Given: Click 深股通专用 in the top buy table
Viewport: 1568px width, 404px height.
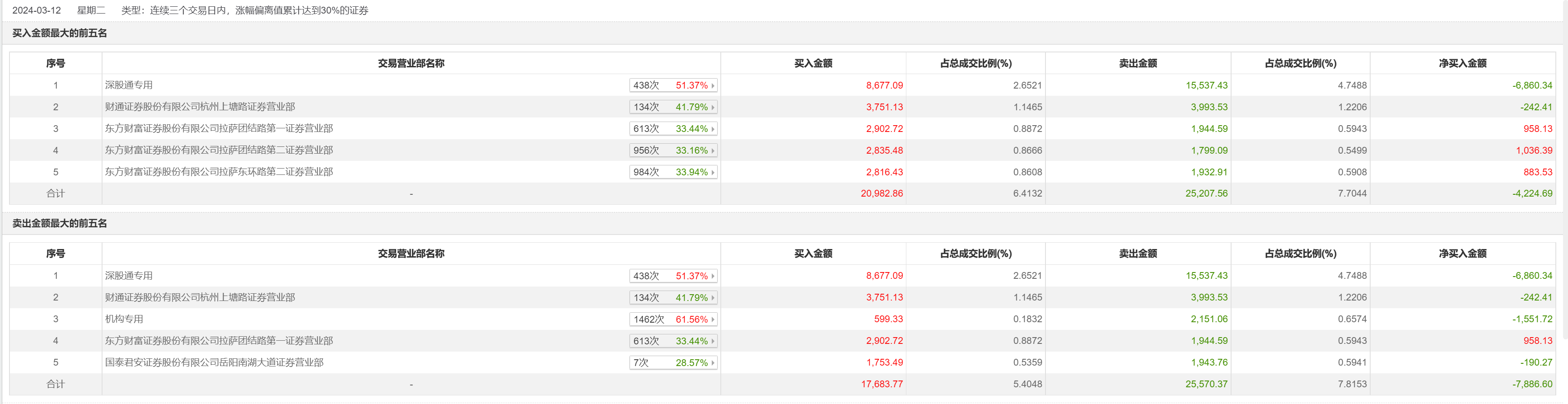Looking at the screenshot, I should [x=129, y=85].
